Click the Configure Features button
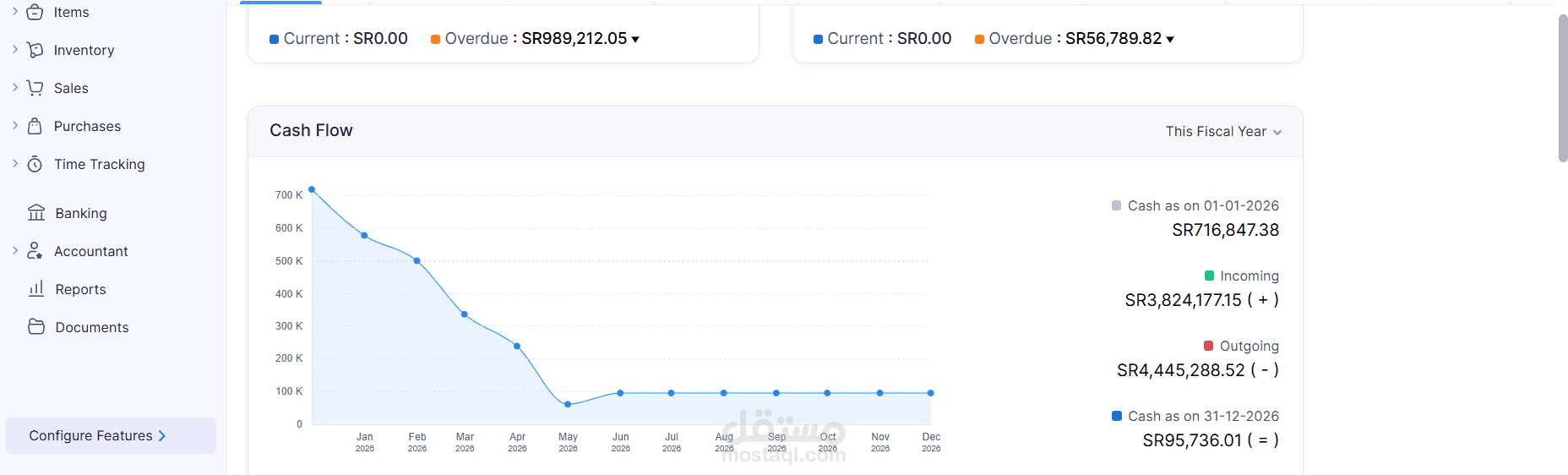This screenshot has height=475, width=1568. pyautogui.click(x=111, y=436)
